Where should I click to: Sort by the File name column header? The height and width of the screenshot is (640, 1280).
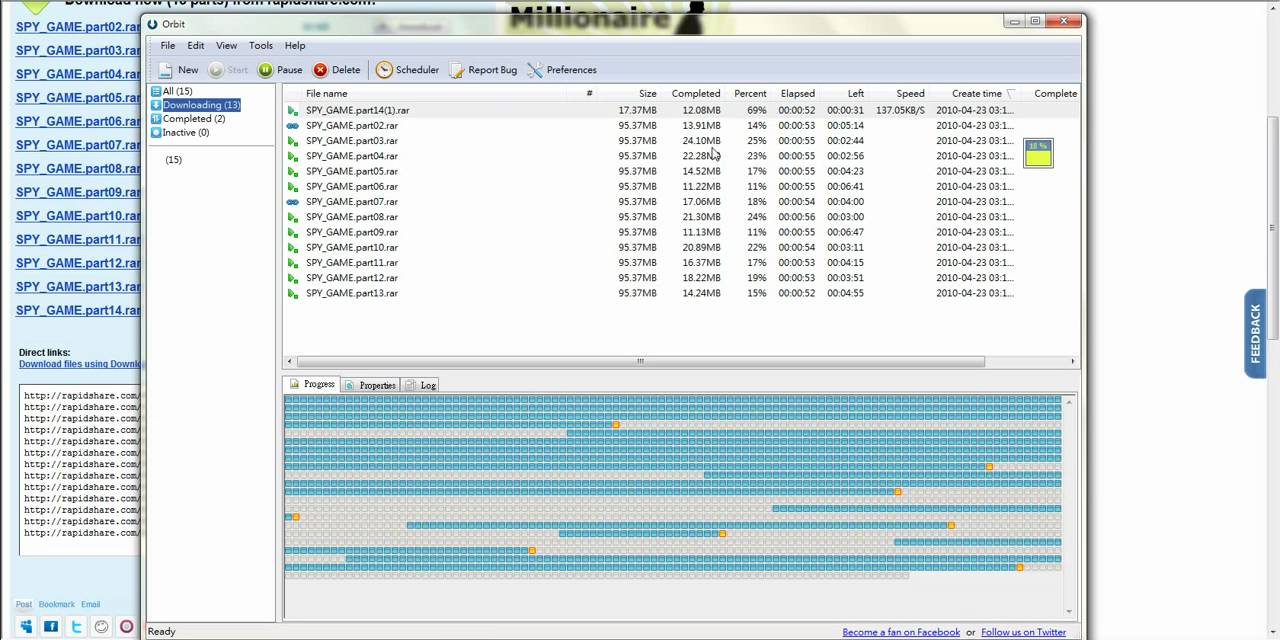[327, 93]
